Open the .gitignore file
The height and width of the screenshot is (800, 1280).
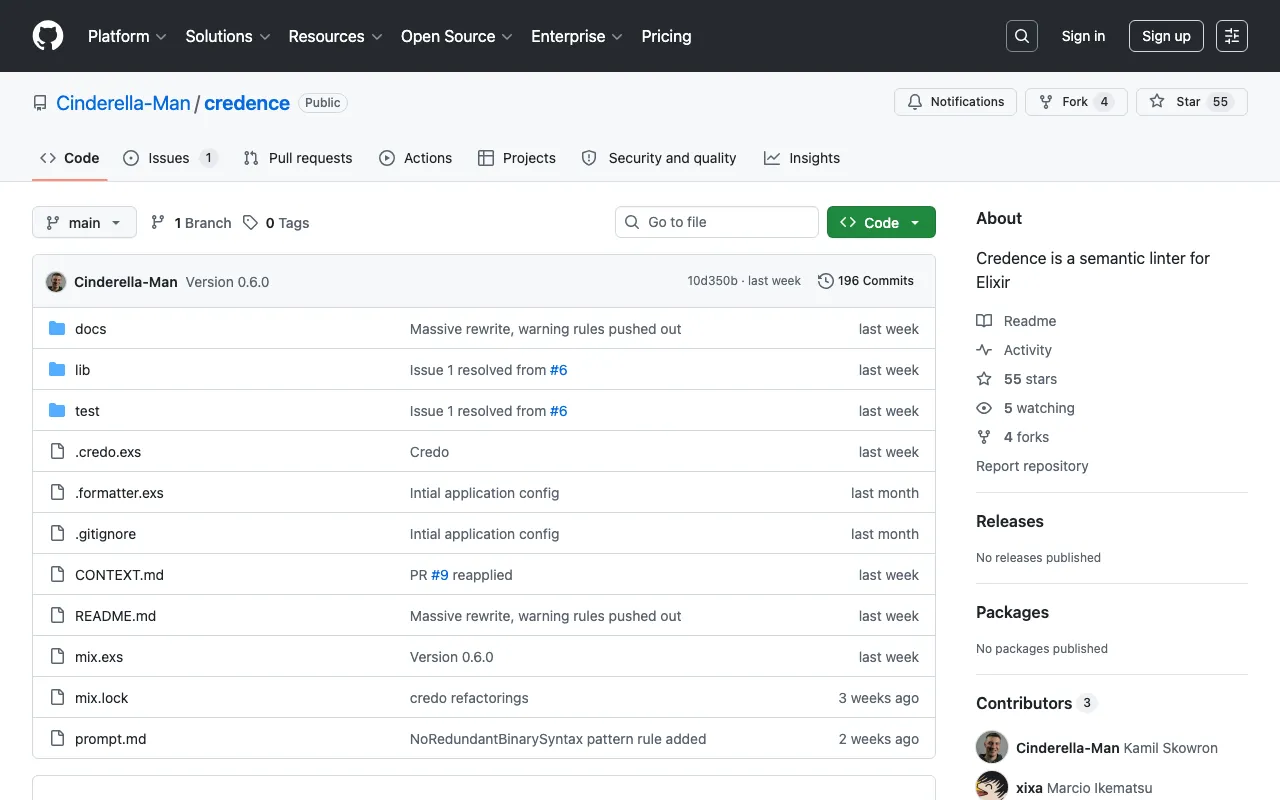tap(105, 534)
